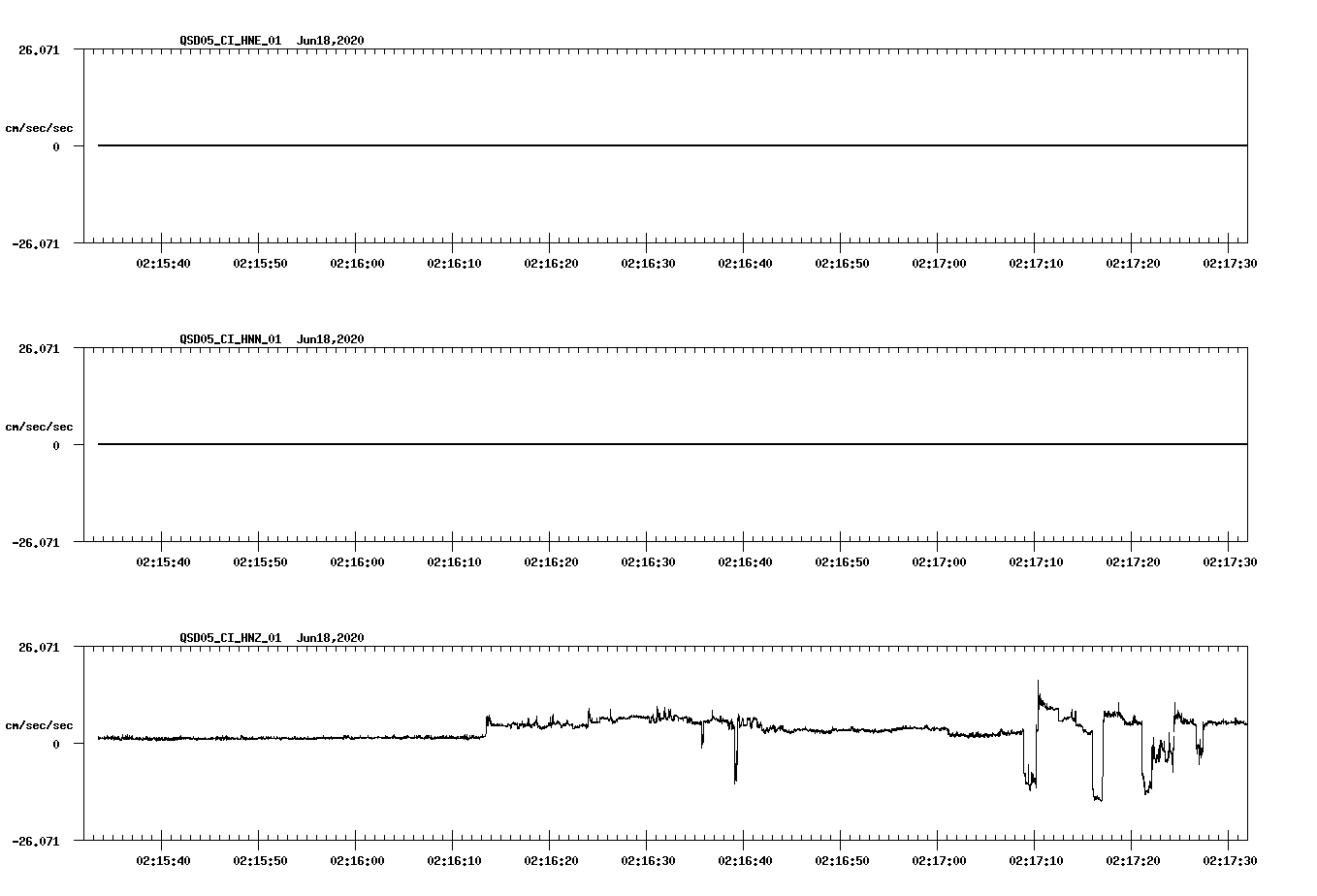The image size is (1317, 896).
Task: Click the flat HNE trace line
Action: tap(672, 145)
